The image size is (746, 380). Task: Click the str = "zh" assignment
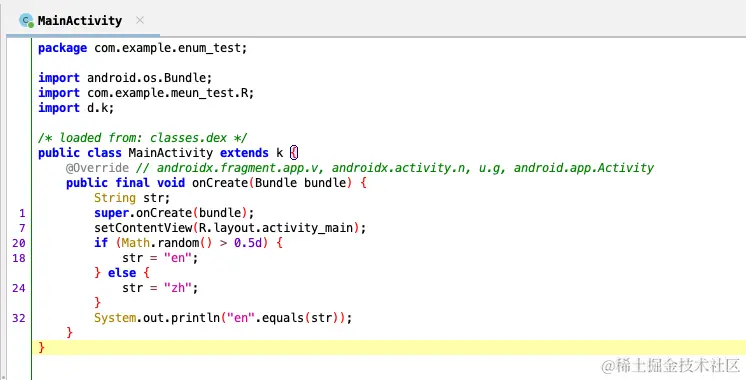[160, 288]
